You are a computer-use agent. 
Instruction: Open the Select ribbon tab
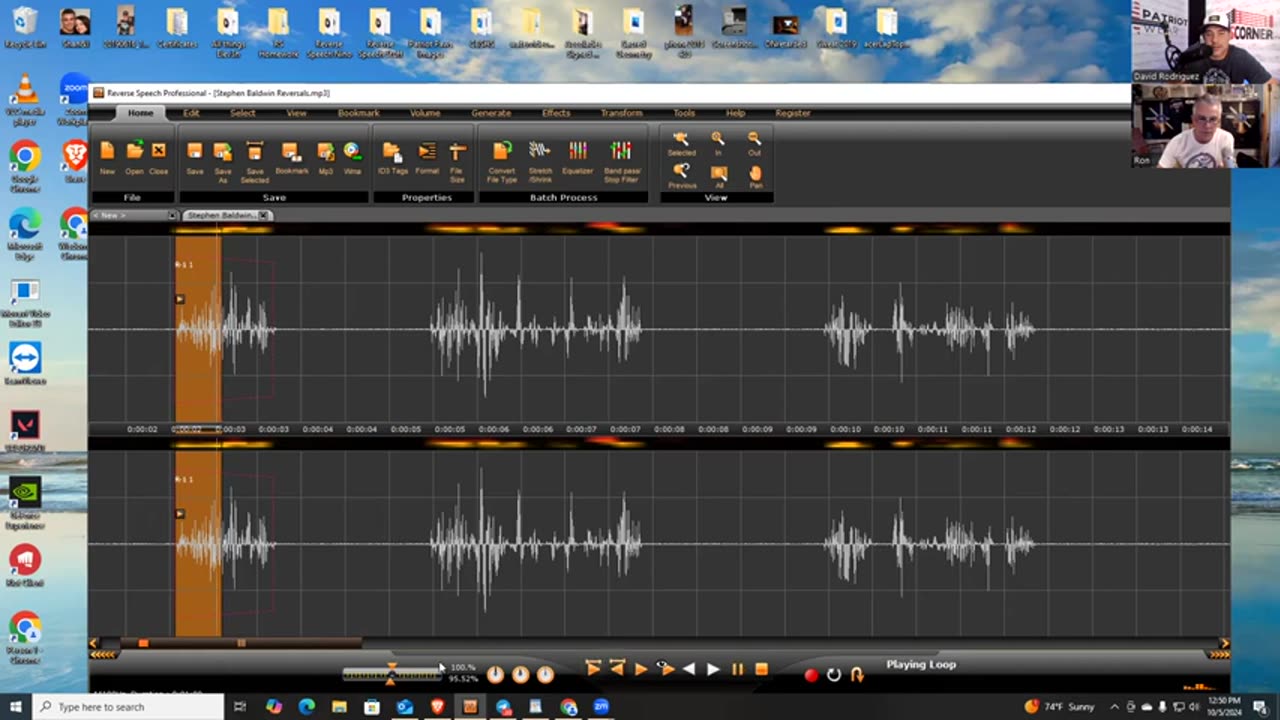click(x=243, y=113)
